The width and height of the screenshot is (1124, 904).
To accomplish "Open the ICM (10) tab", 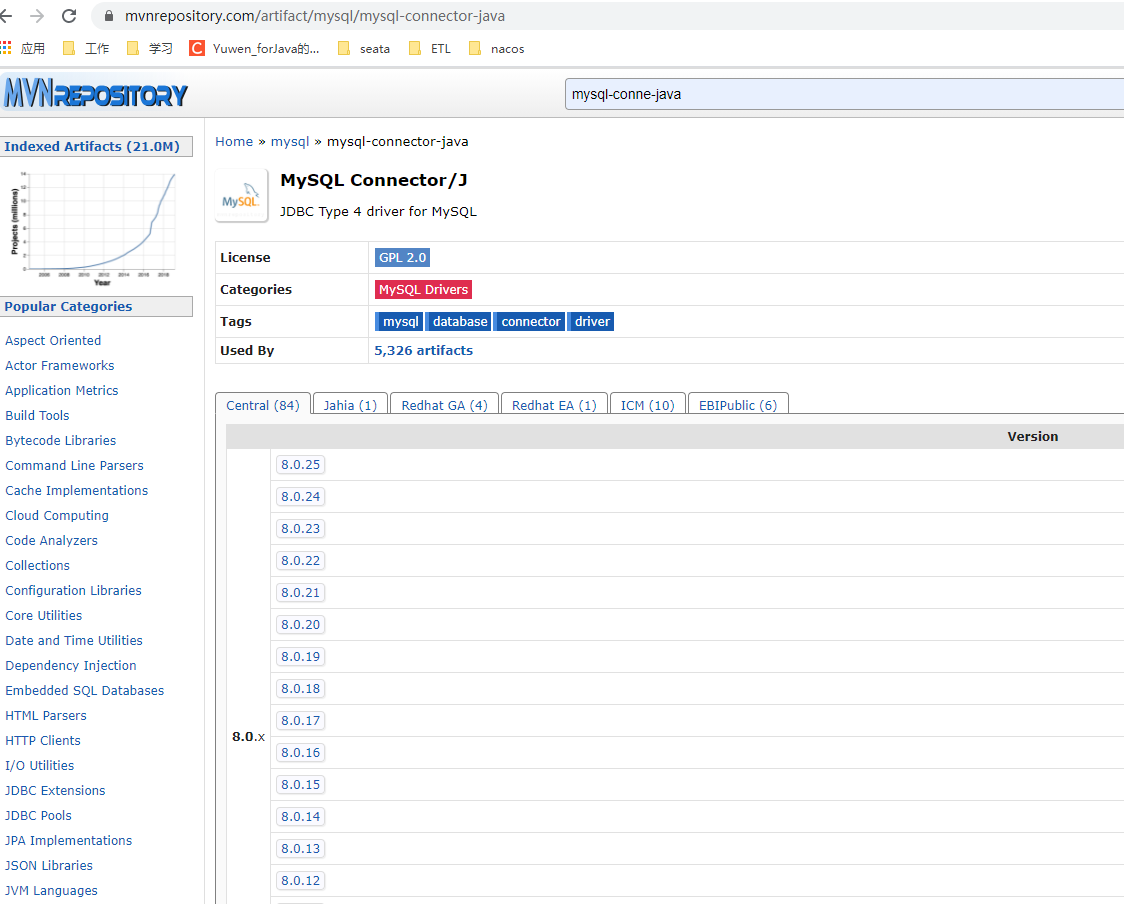I will tap(646, 404).
